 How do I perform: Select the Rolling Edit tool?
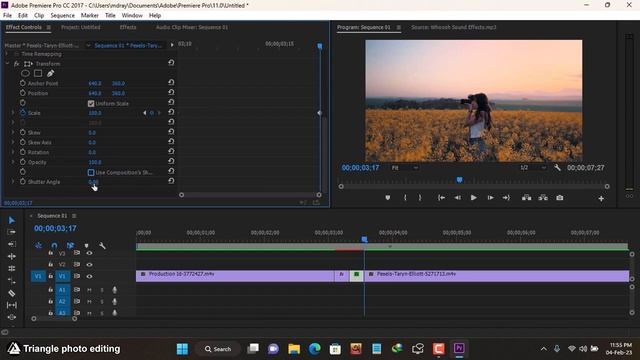coord(11,256)
